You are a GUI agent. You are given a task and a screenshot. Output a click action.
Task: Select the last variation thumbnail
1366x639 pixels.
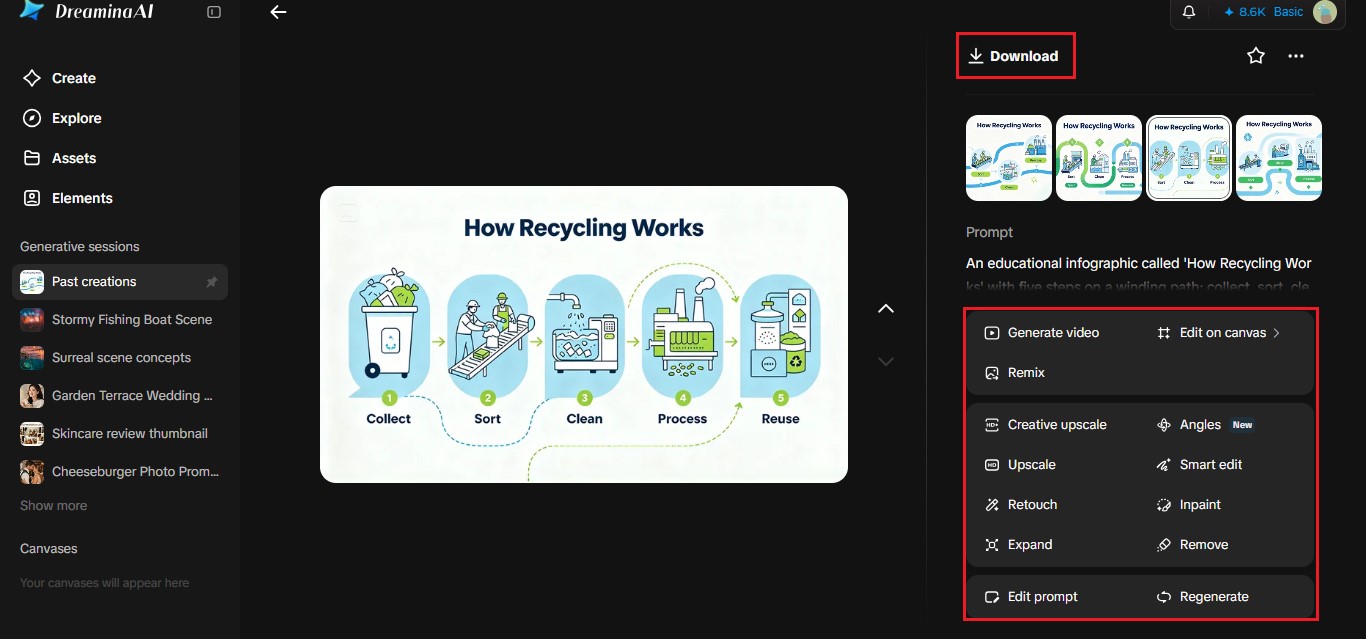(1279, 158)
